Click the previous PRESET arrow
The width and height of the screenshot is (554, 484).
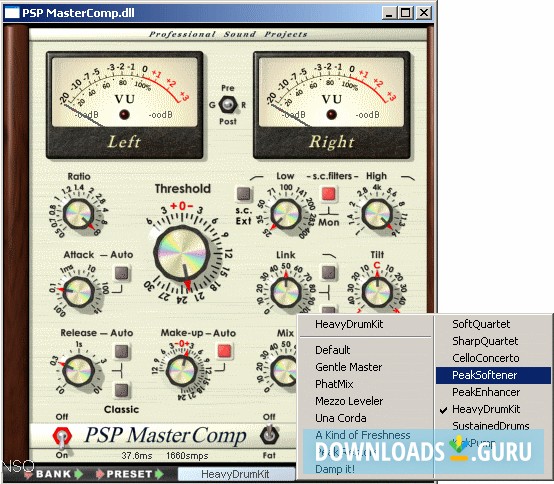[100, 474]
